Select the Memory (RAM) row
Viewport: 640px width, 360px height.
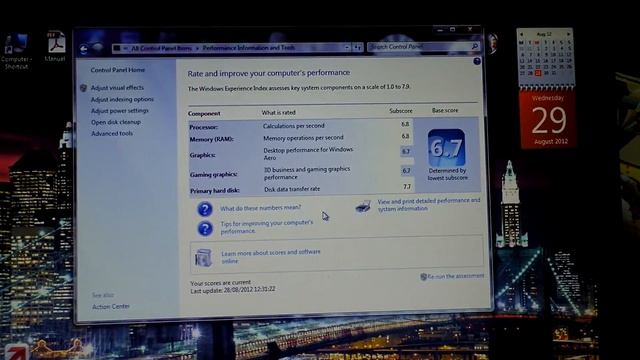(x=301, y=138)
